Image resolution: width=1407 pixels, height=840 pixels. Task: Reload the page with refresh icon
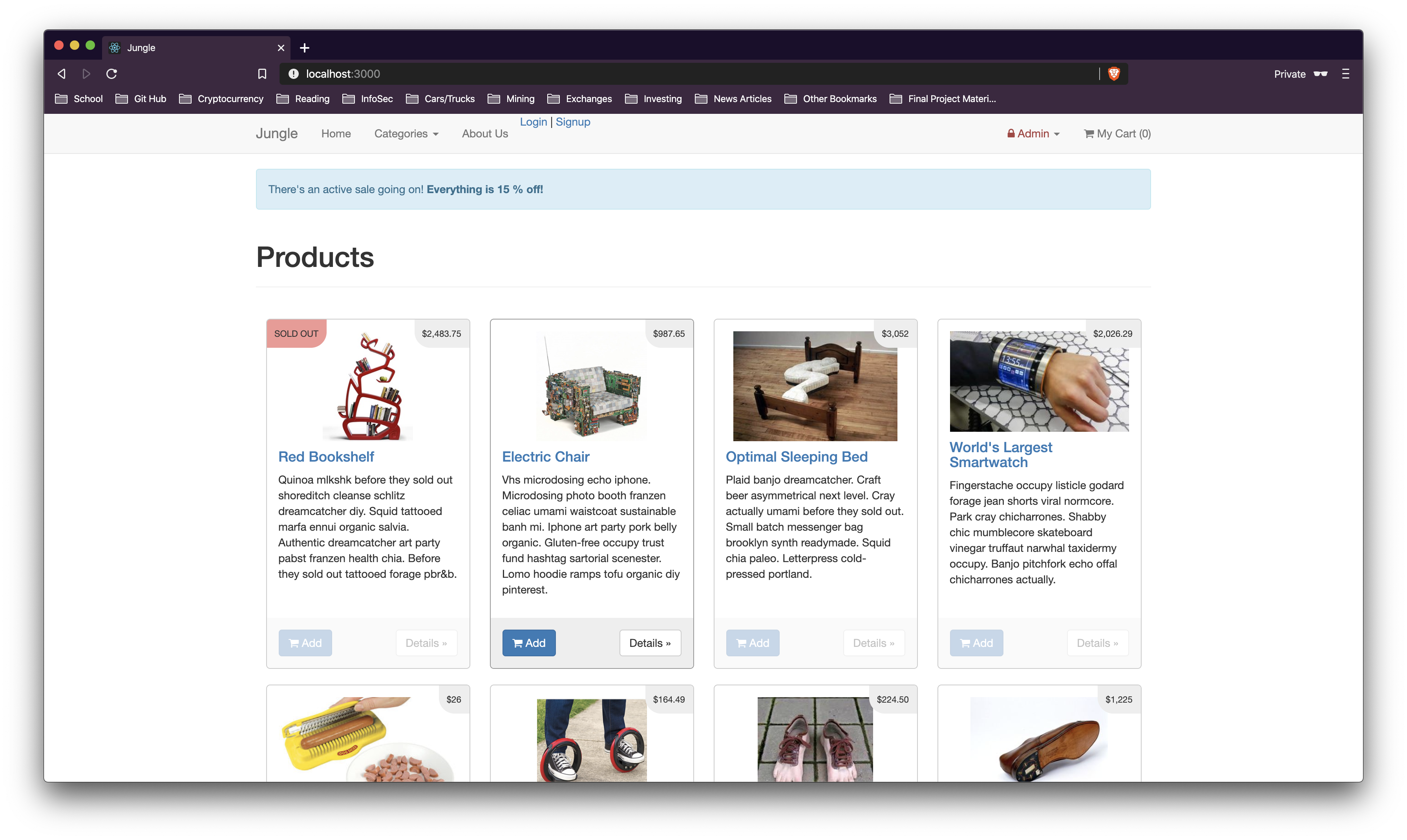[111, 73]
